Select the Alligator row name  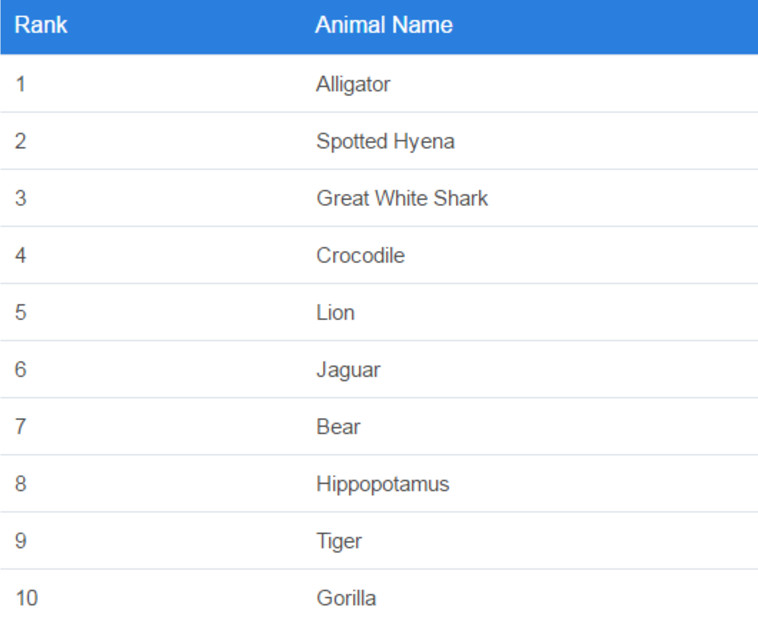[353, 85]
